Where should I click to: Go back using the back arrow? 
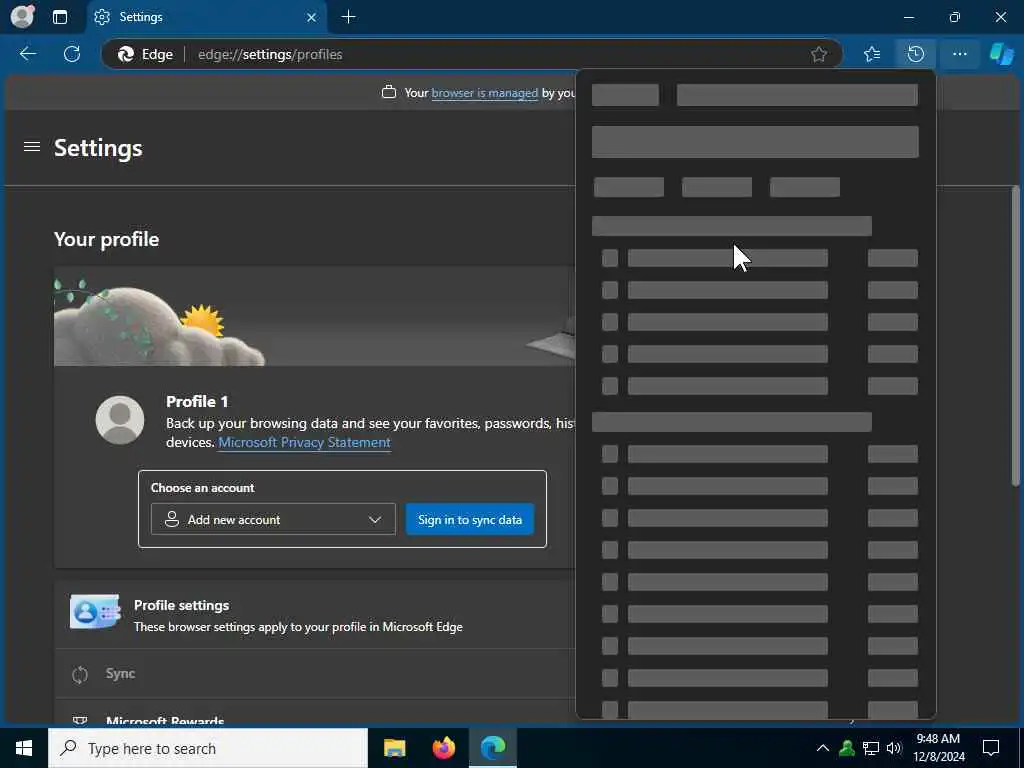[27, 54]
